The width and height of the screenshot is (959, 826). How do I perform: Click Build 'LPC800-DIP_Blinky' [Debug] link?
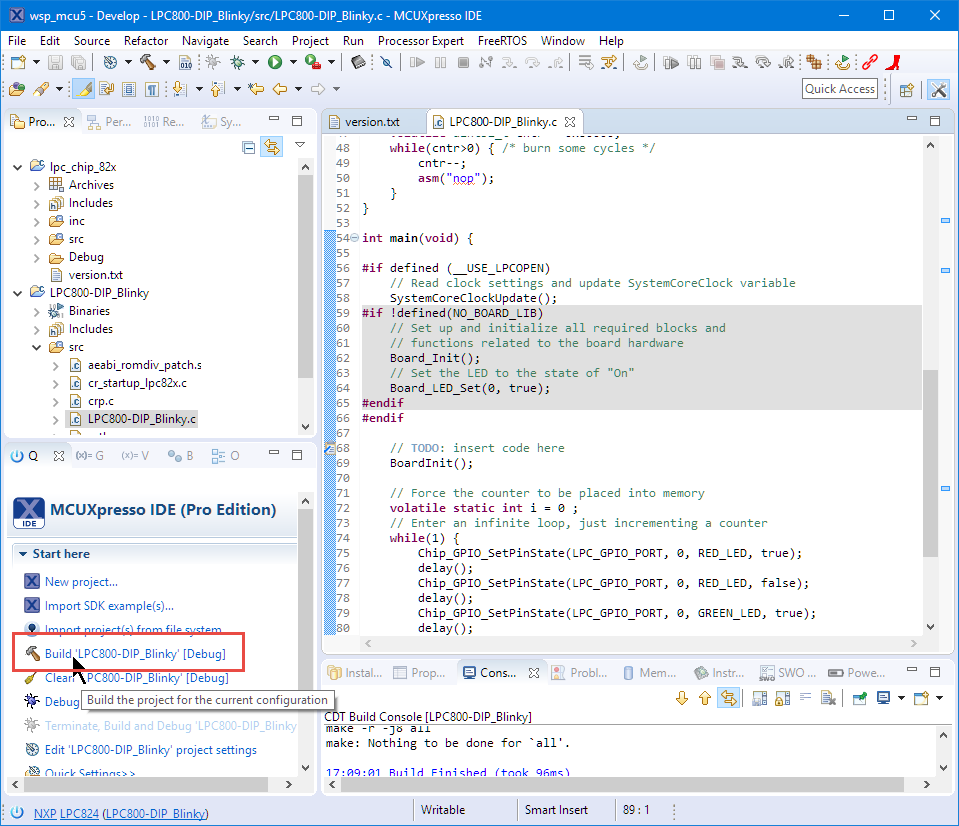point(134,654)
